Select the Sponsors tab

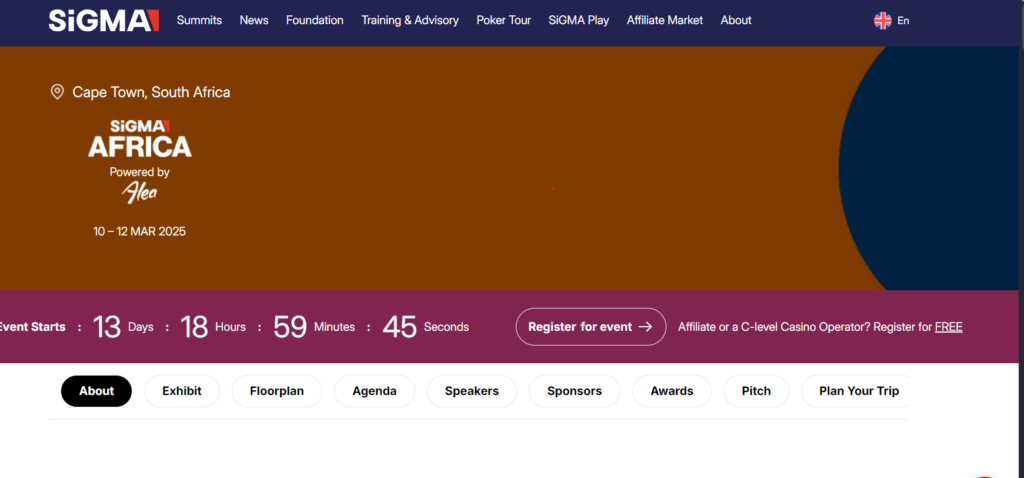tap(574, 391)
